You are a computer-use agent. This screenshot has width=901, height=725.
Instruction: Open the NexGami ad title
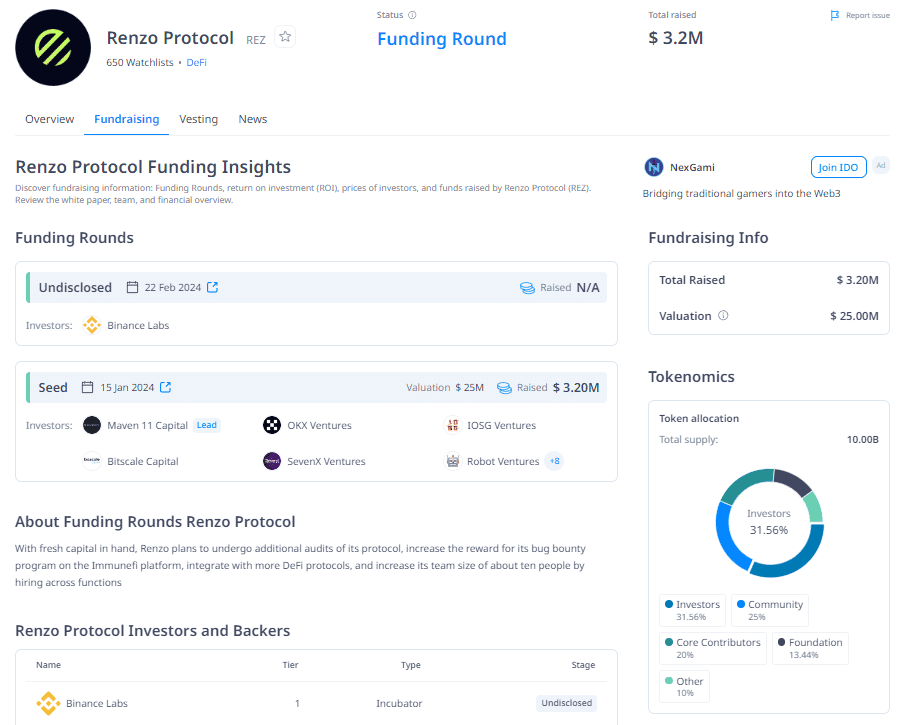692,167
